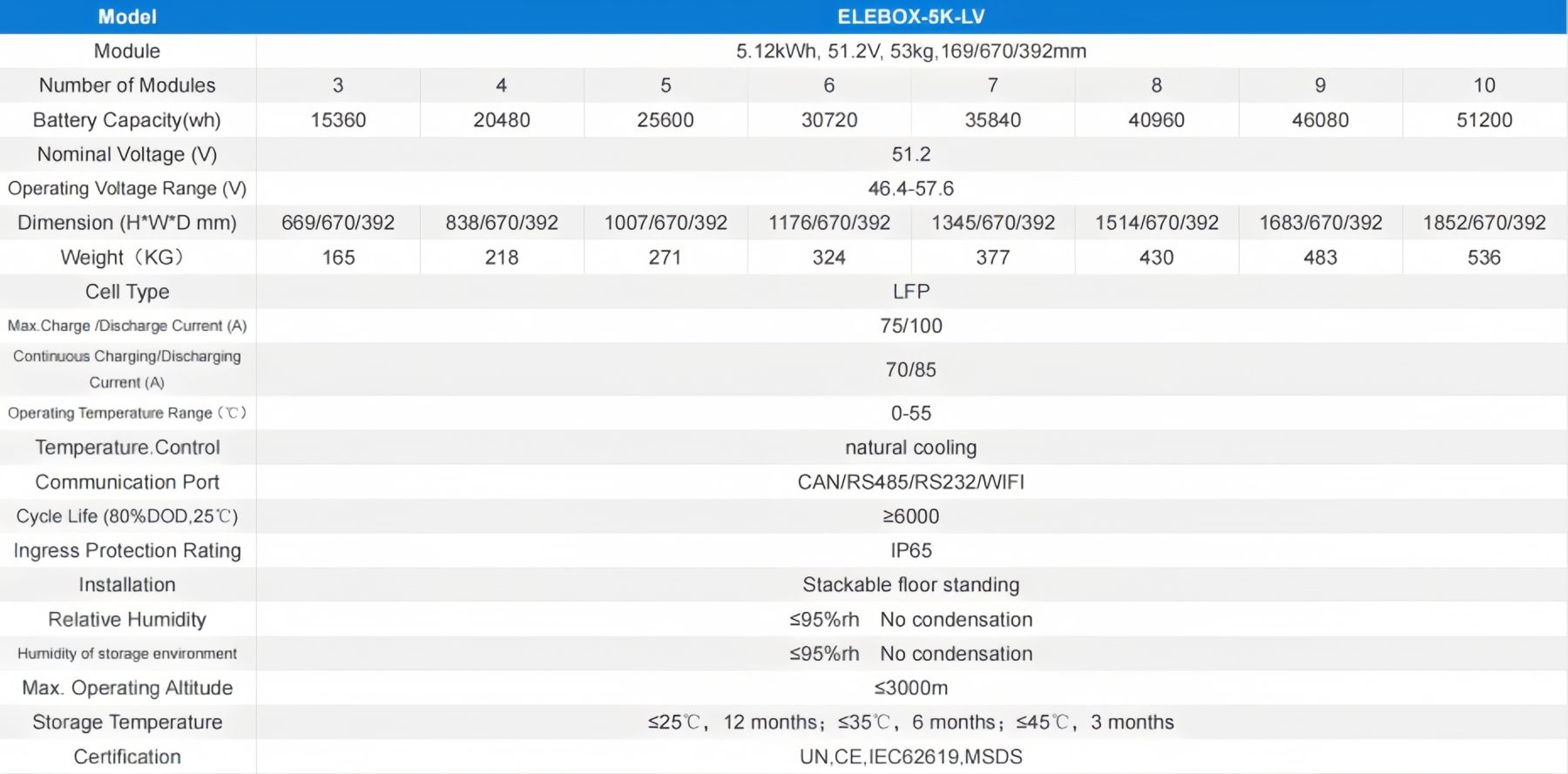The width and height of the screenshot is (1568, 774).
Task: Select the 70/85 continuous current value
Action: [910, 370]
